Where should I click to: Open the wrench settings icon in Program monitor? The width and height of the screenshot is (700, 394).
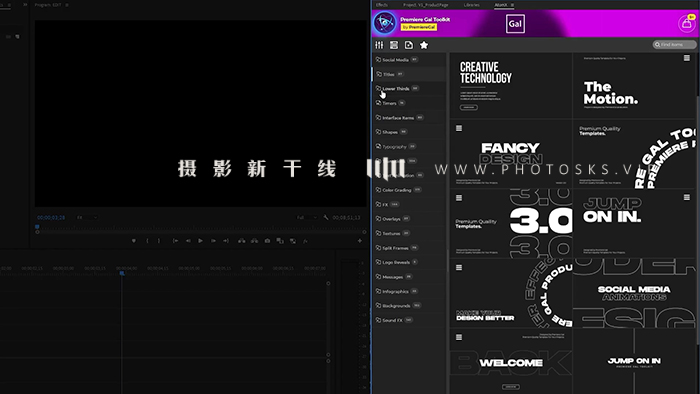point(326,217)
